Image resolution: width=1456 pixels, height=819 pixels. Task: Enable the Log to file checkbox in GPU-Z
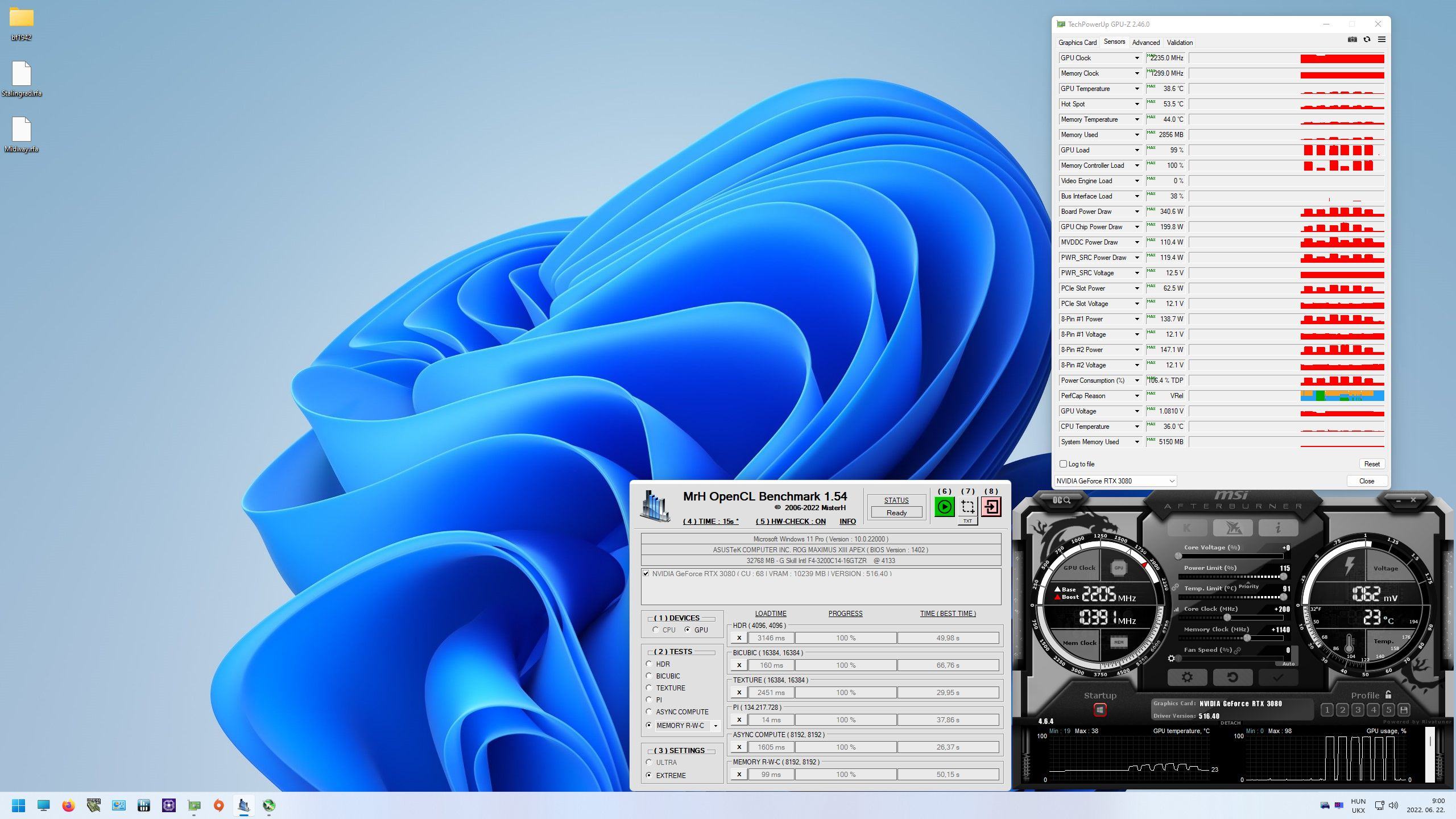[x=1063, y=464]
